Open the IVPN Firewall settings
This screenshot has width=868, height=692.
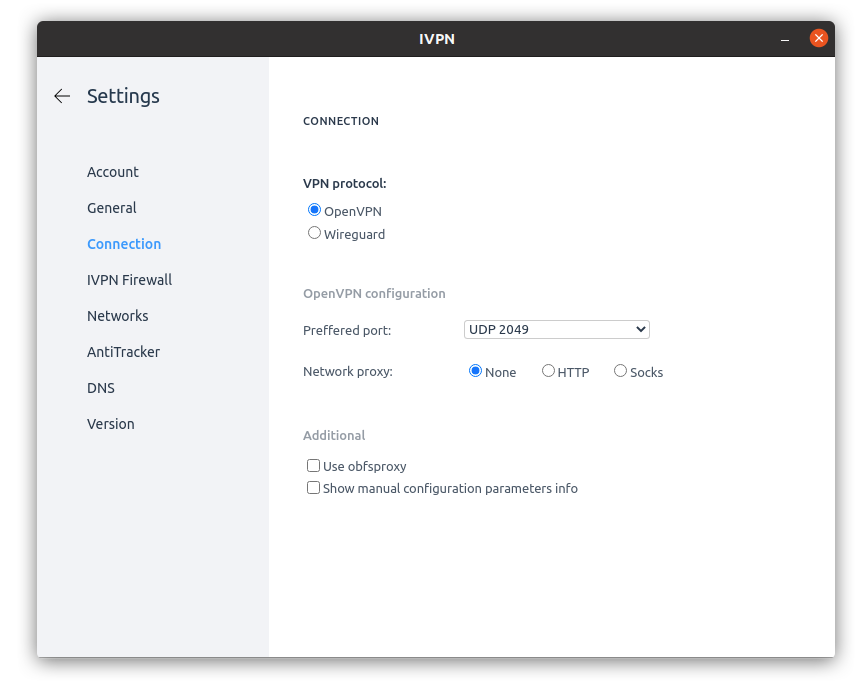(x=129, y=280)
